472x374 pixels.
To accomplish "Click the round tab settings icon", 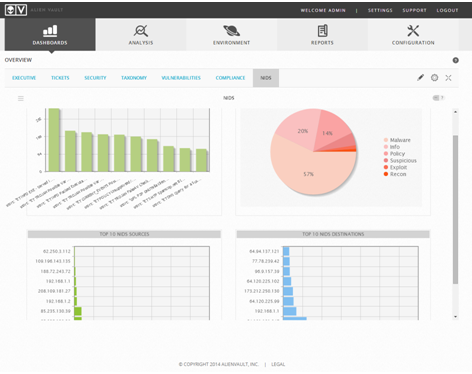I will (x=434, y=78).
